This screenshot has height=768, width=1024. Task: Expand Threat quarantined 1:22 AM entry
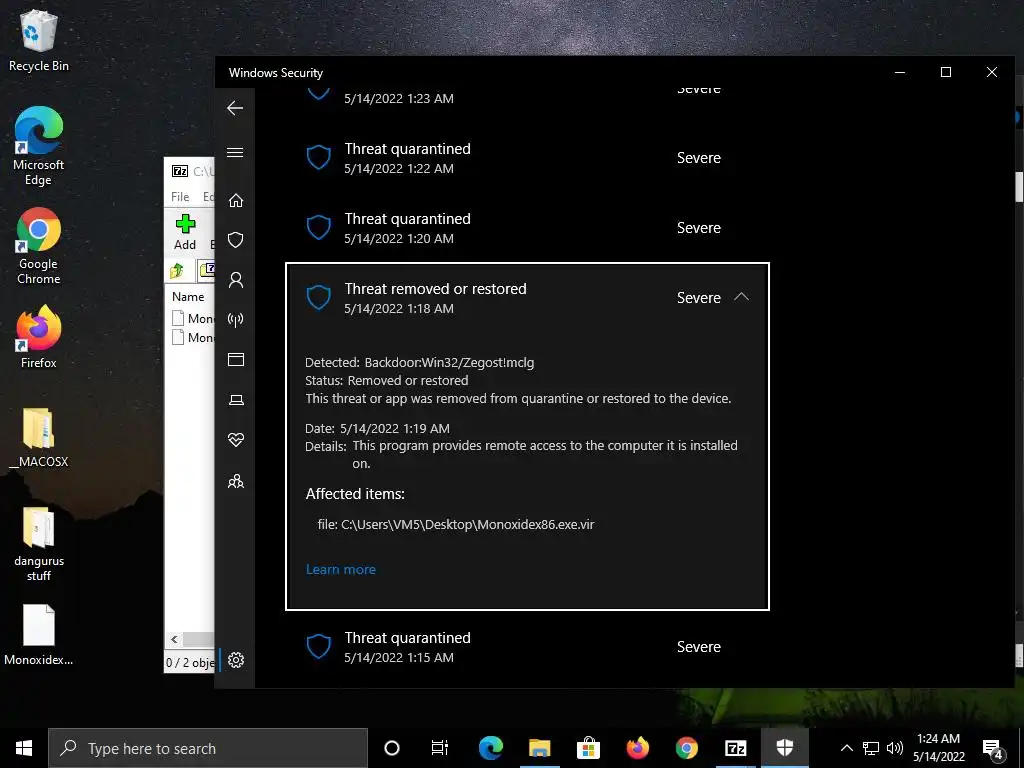(x=528, y=158)
